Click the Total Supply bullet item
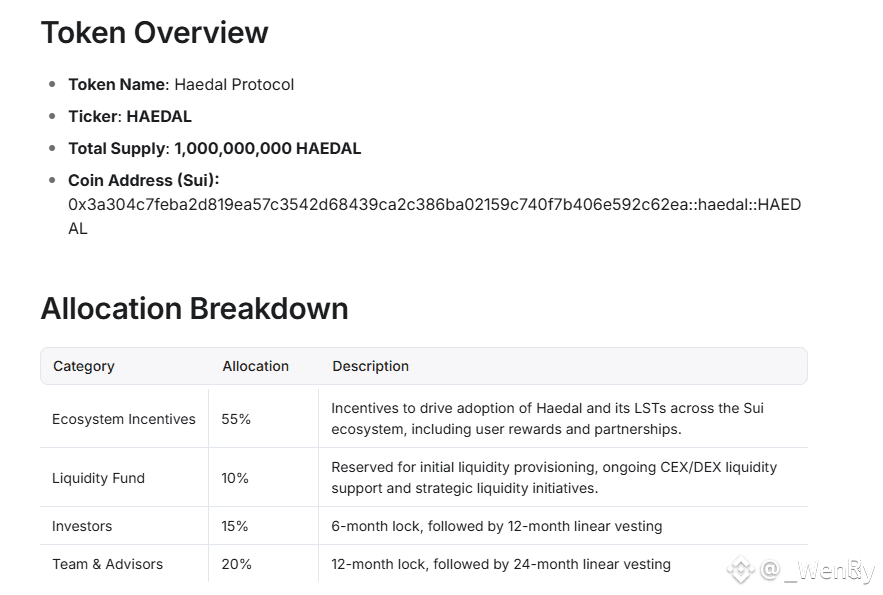883x595 pixels. click(x=215, y=149)
